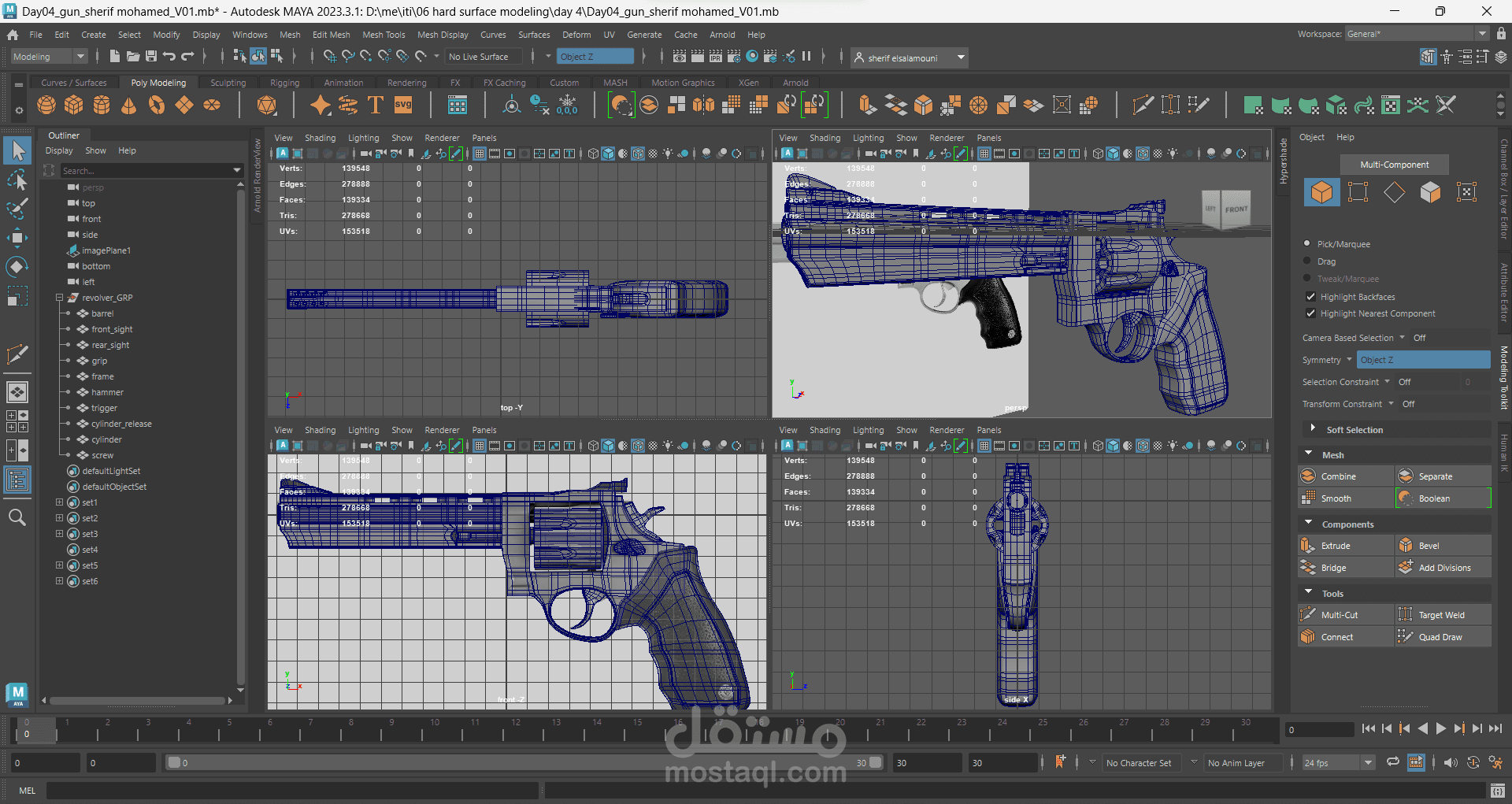Activate the Quad Draw tool
This screenshot has height=804, width=1512.
1443,636
